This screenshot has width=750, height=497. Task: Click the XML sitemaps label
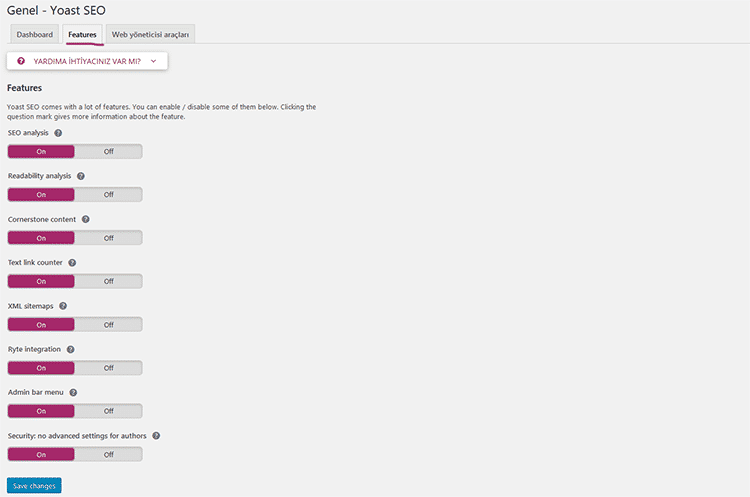(31, 306)
